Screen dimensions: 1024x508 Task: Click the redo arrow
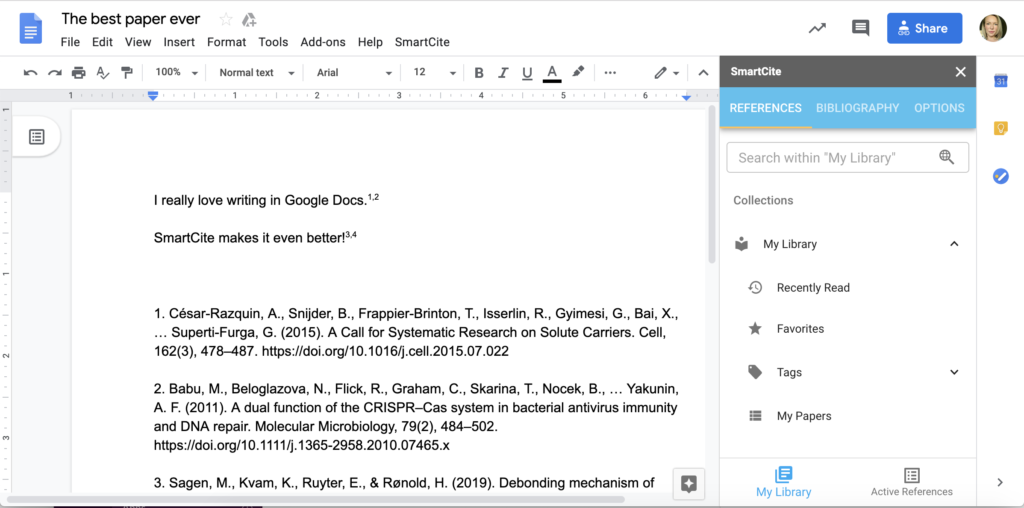[55, 72]
